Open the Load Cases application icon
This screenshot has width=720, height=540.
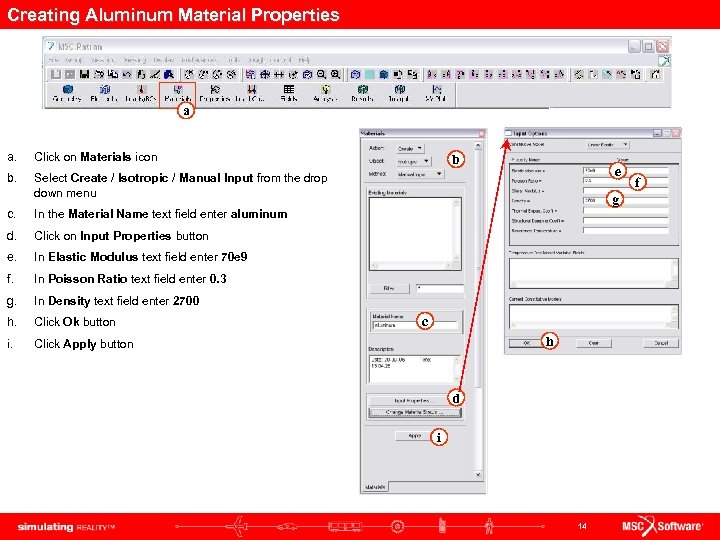coord(251,93)
